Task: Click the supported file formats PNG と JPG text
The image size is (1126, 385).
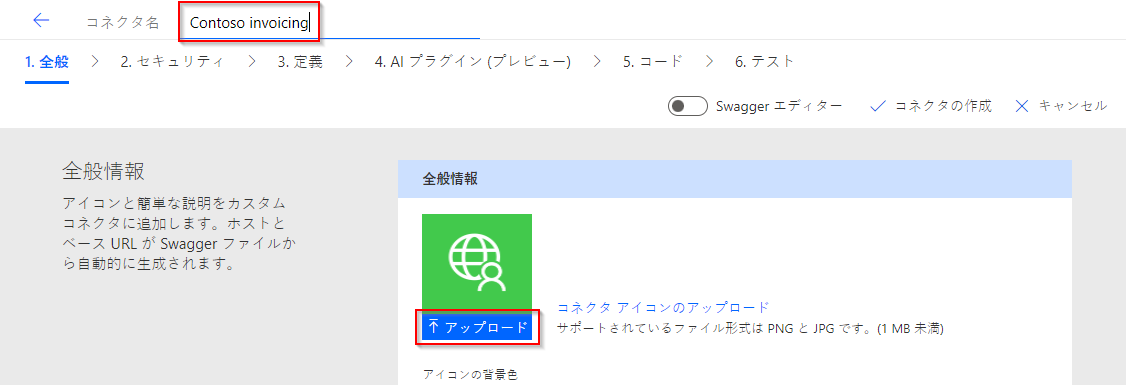Action: tap(750, 329)
